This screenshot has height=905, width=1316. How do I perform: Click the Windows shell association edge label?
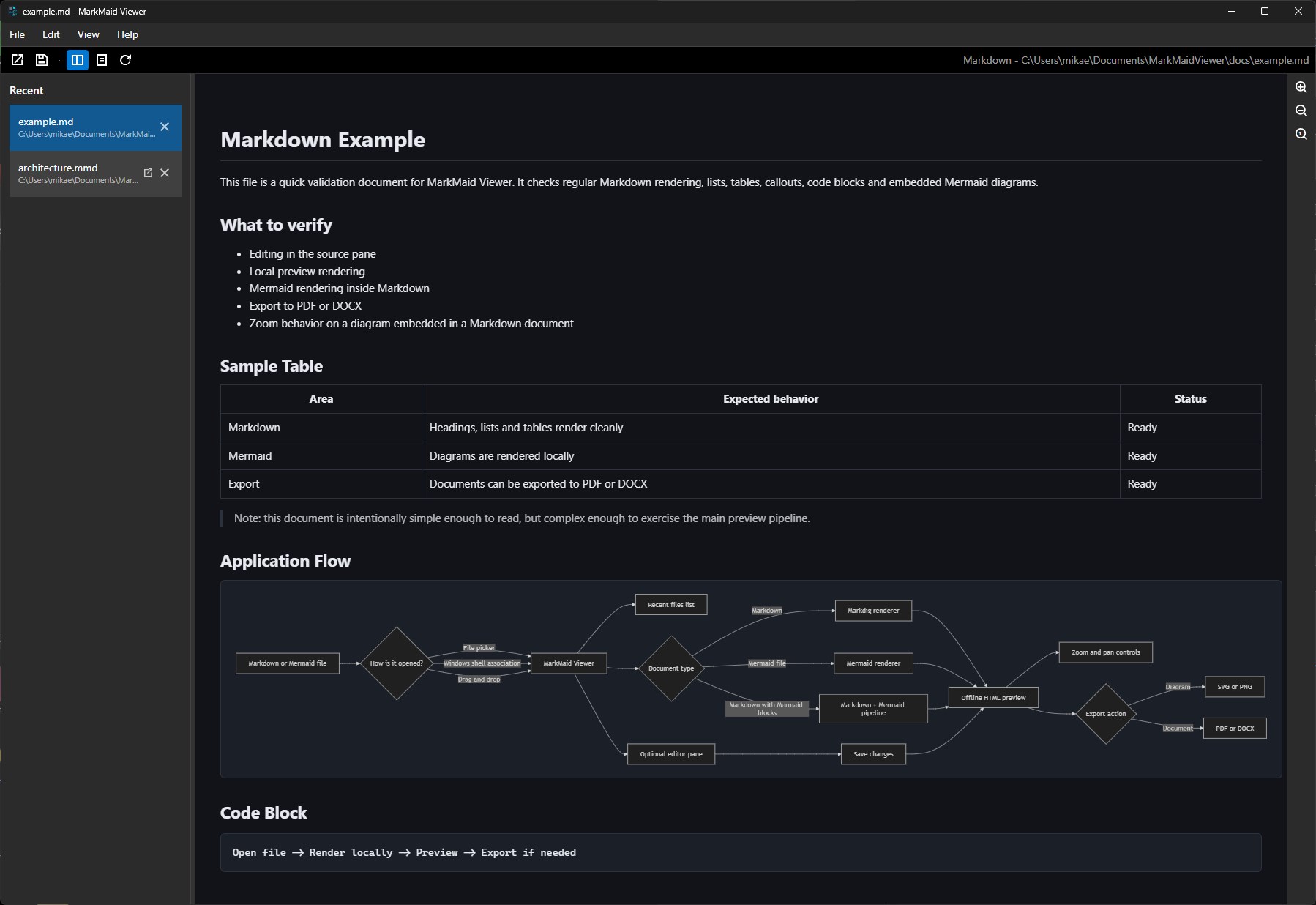pos(482,663)
